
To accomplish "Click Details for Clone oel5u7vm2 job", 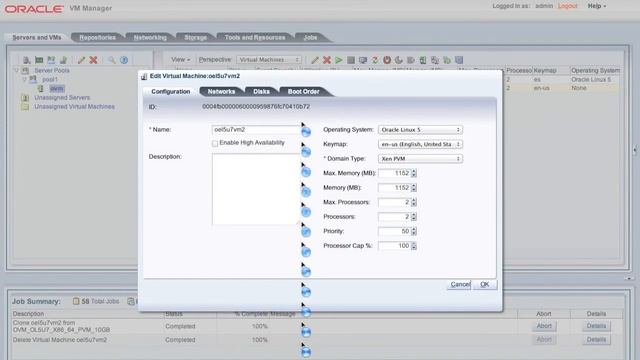I will [596, 326].
